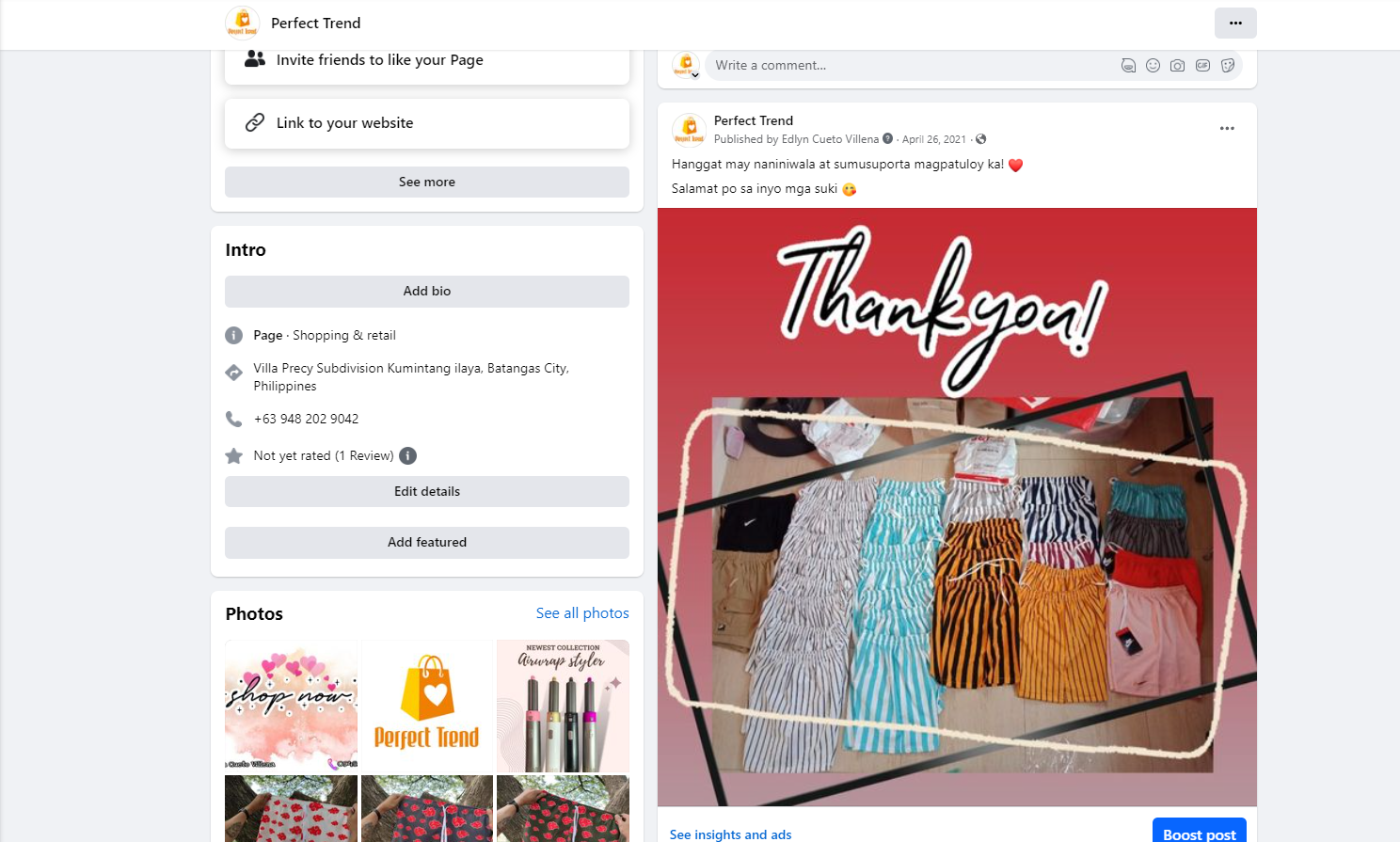Open See insights and ads link
The image size is (1400, 842).
730,834
